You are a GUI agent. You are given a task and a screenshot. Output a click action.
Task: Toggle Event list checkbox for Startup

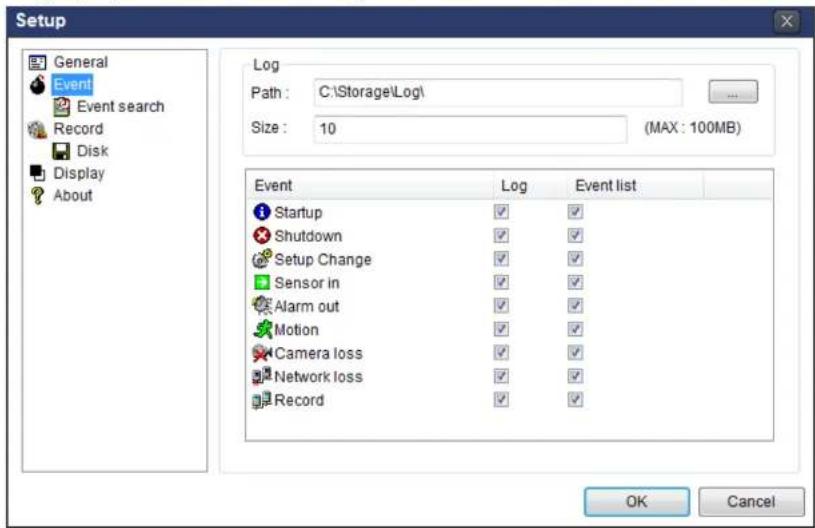[x=575, y=212]
